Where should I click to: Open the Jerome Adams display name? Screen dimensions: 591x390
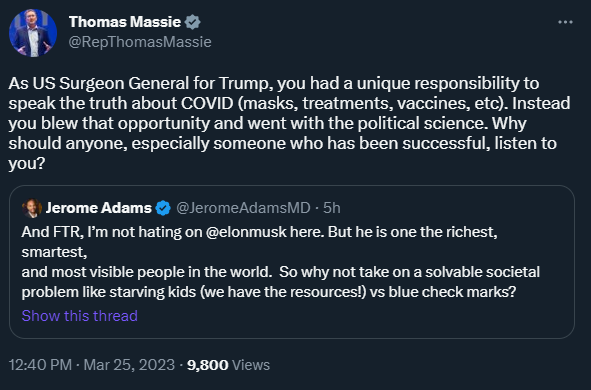[99, 208]
